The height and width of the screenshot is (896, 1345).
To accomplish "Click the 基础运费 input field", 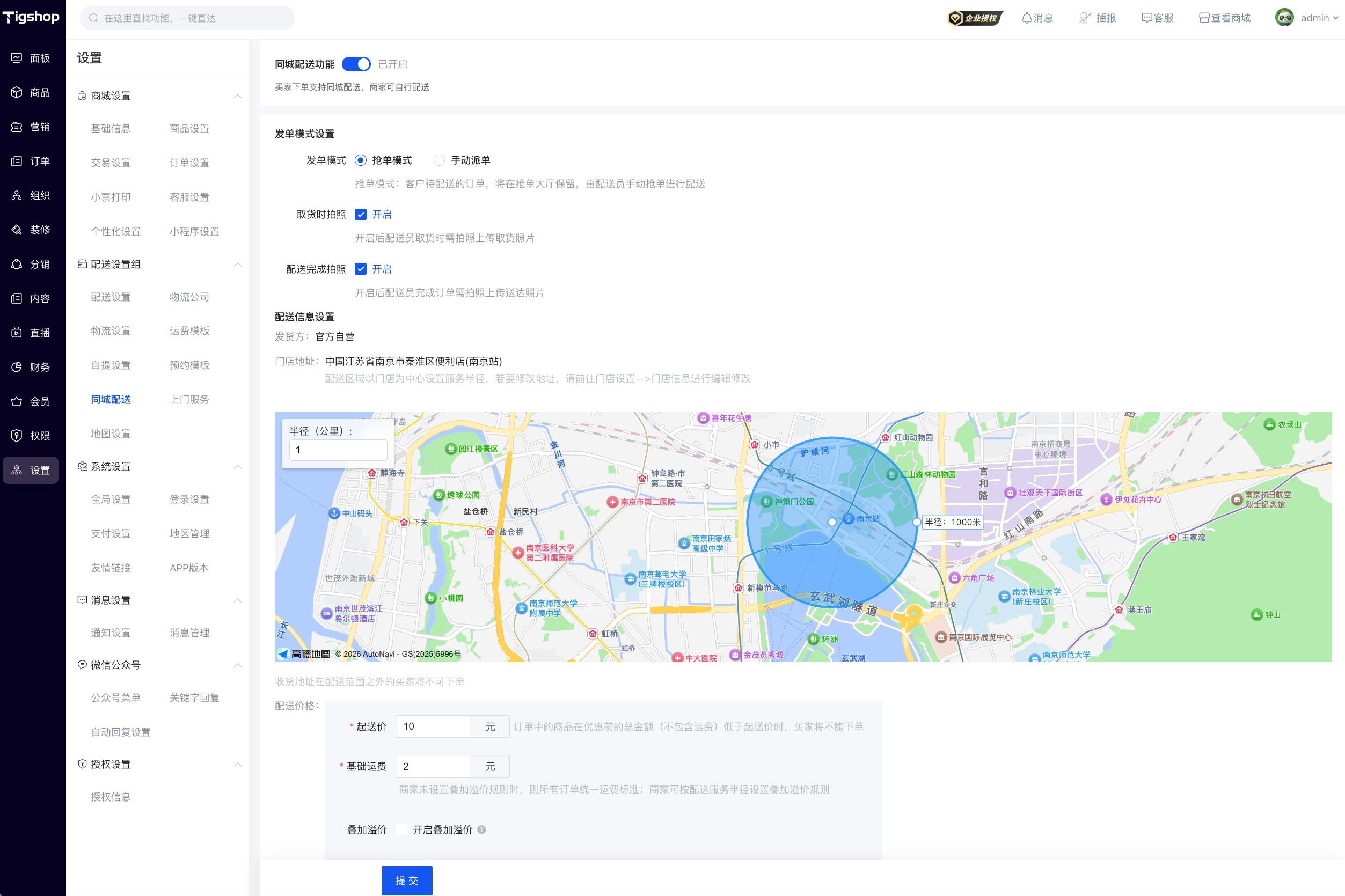I will tap(433, 766).
